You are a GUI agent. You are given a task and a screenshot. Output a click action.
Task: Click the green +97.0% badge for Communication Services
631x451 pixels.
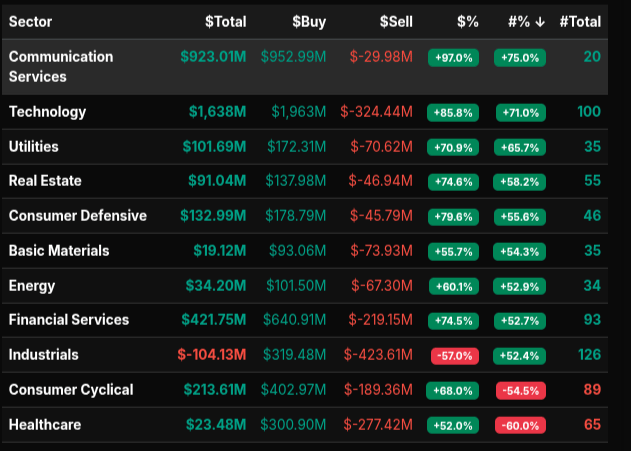(x=453, y=58)
